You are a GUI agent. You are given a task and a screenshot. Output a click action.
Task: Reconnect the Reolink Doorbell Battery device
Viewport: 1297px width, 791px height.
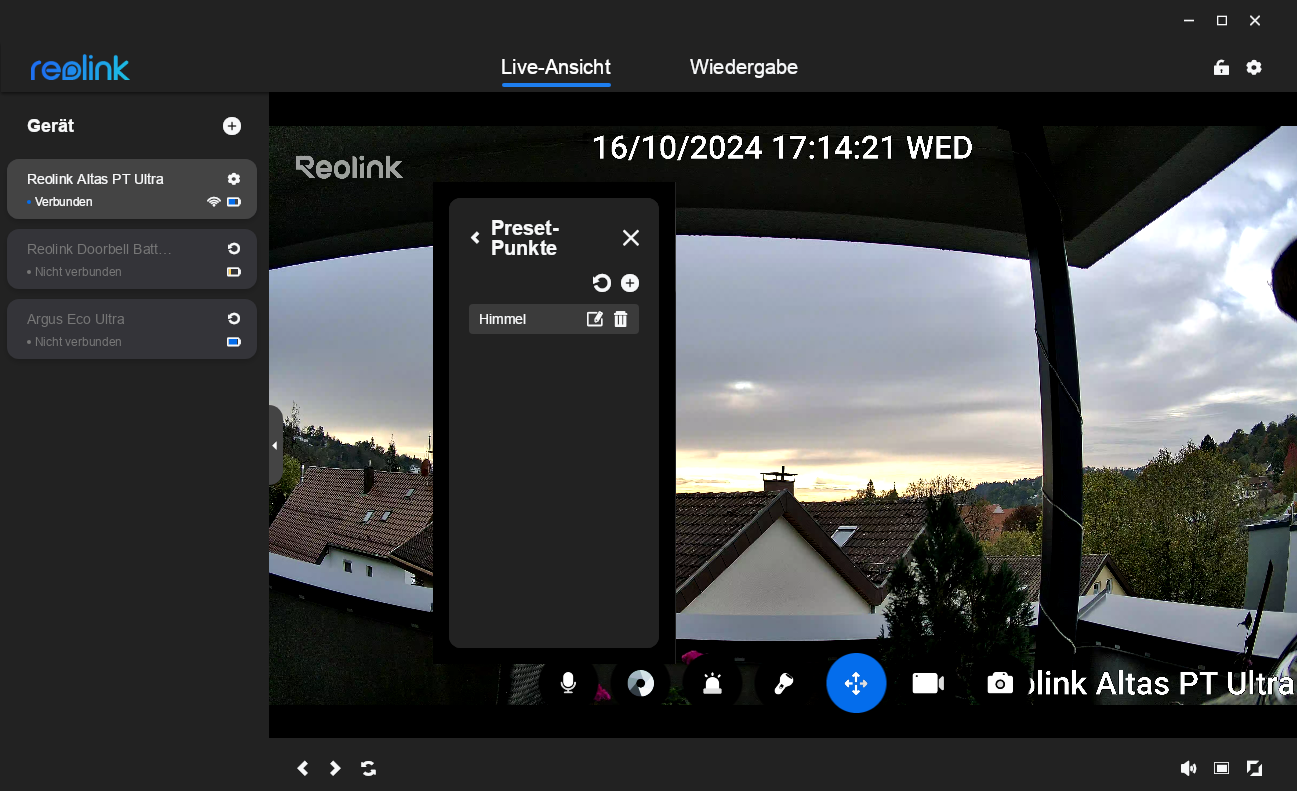(234, 249)
